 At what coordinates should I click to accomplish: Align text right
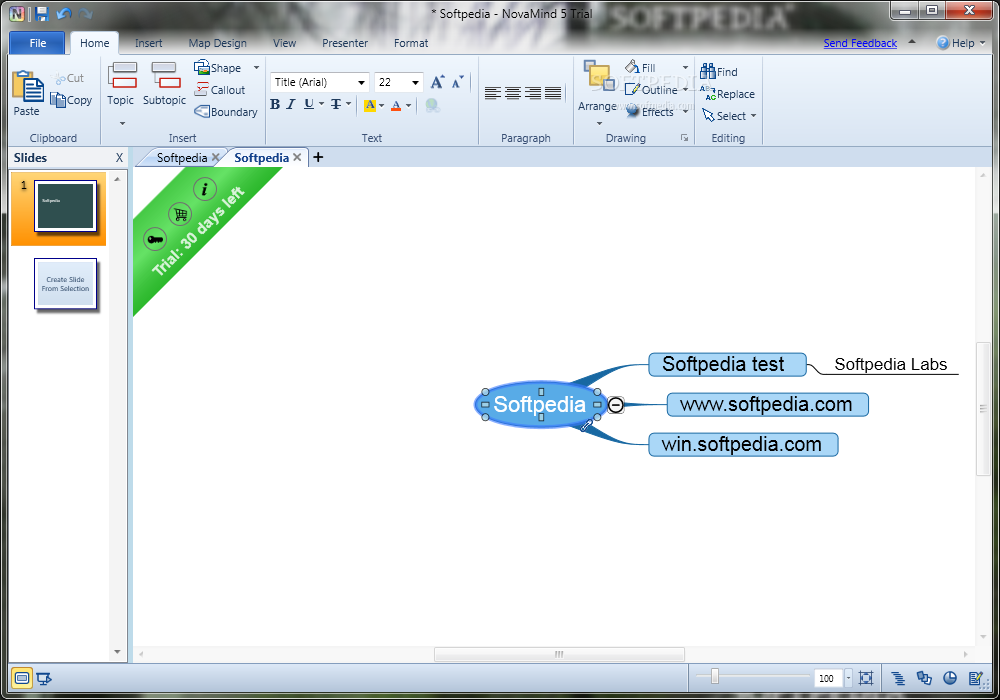(533, 93)
